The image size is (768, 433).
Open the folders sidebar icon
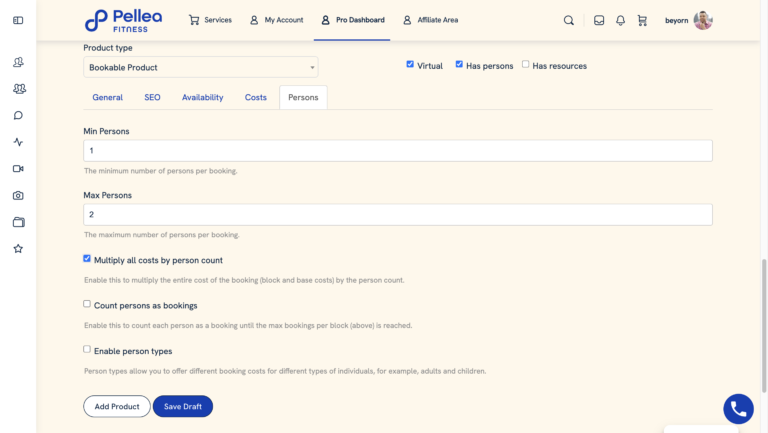tap(19, 222)
